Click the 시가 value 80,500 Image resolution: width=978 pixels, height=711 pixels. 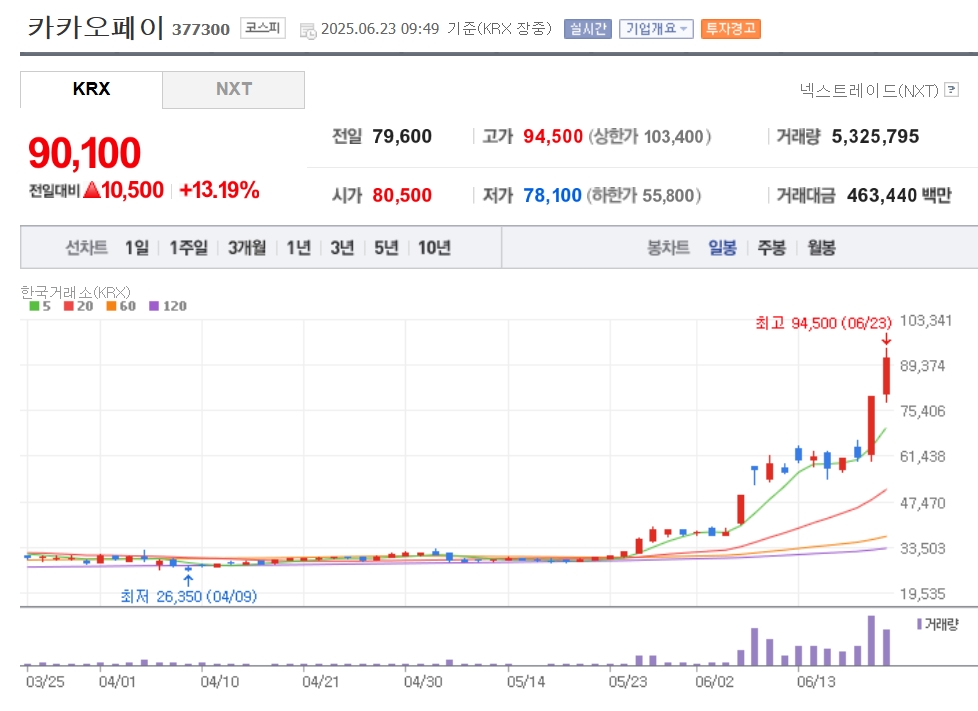(x=402, y=195)
